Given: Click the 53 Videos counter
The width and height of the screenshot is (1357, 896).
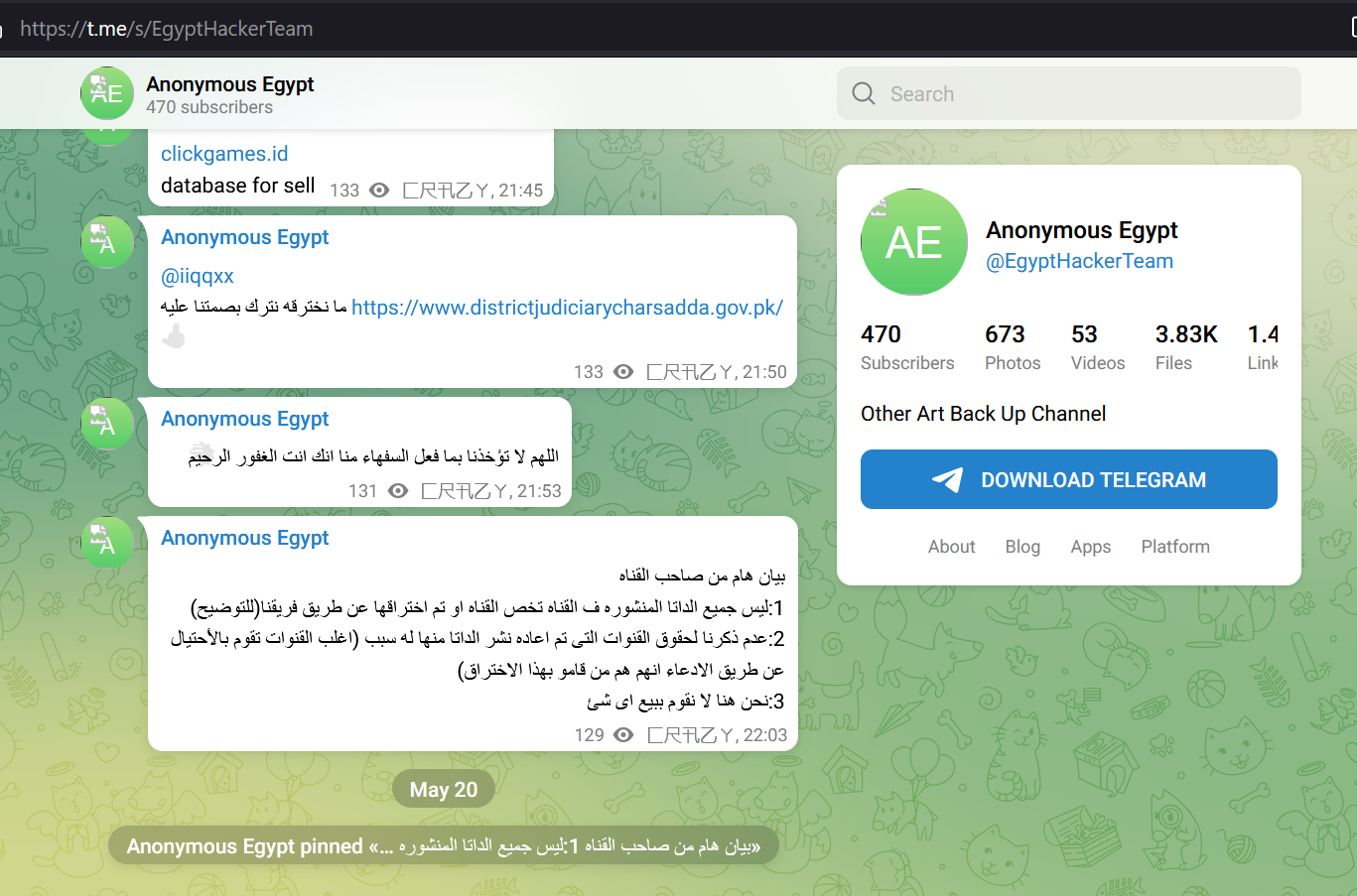Looking at the screenshot, I should pos(1098,347).
